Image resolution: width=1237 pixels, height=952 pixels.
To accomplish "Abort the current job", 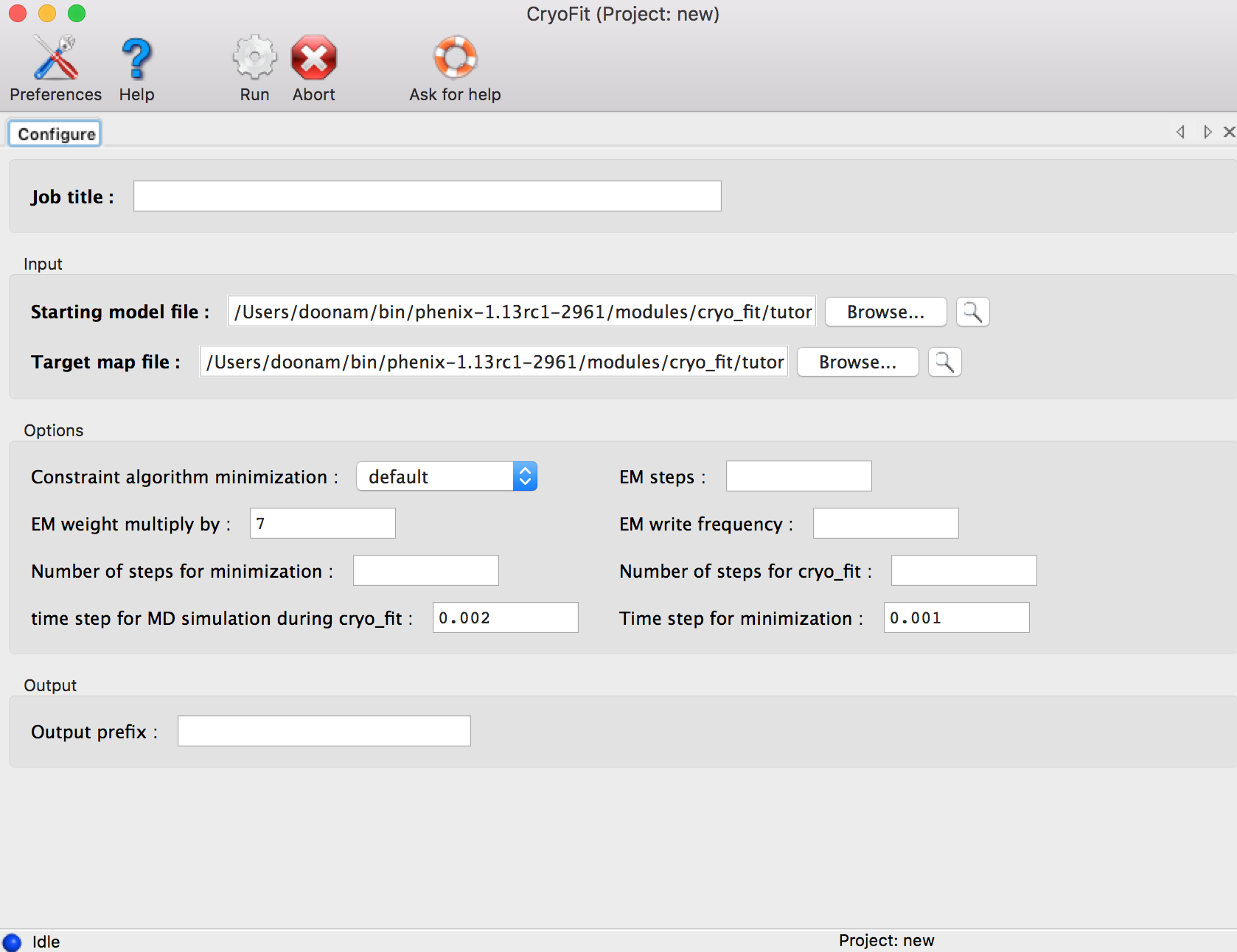I will coord(313,66).
